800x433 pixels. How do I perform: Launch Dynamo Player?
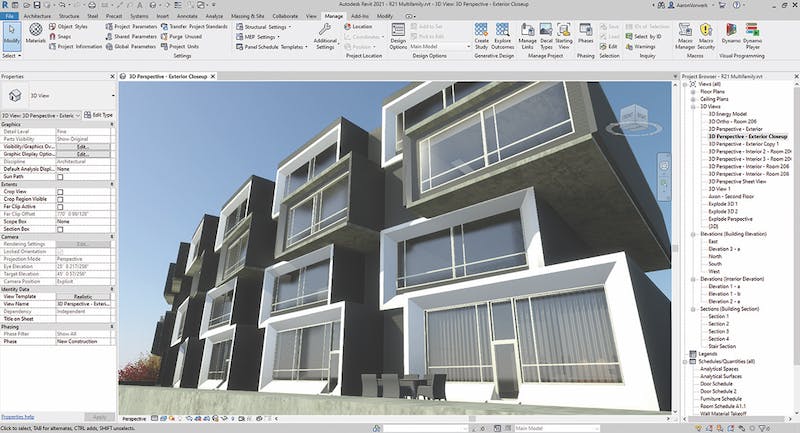click(x=753, y=36)
